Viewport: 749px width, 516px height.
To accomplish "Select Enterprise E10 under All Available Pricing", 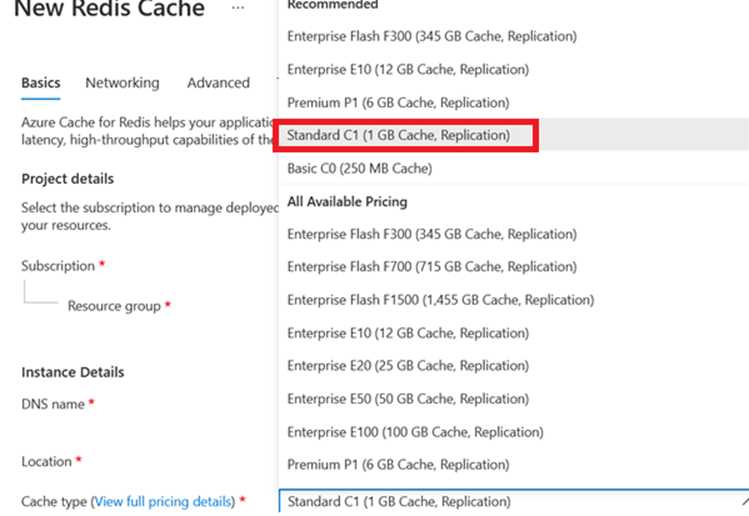I will [408, 333].
